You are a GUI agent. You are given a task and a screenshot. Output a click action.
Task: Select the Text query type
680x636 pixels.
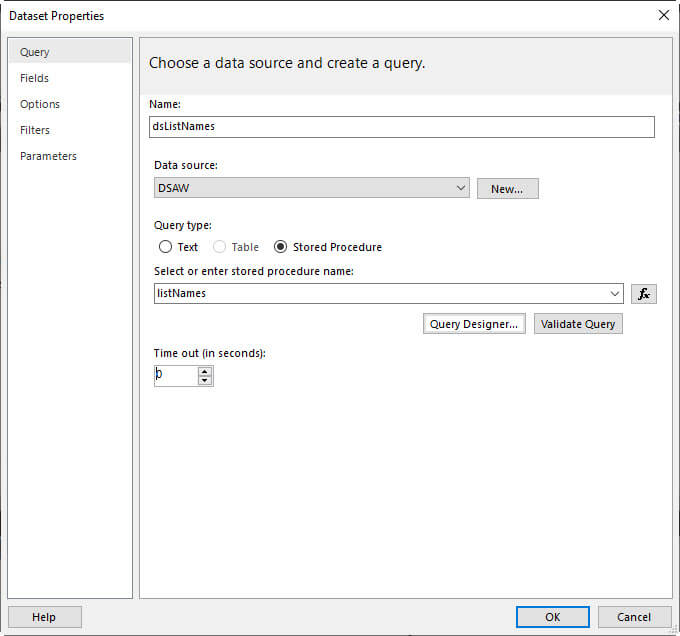tap(166, 247)
